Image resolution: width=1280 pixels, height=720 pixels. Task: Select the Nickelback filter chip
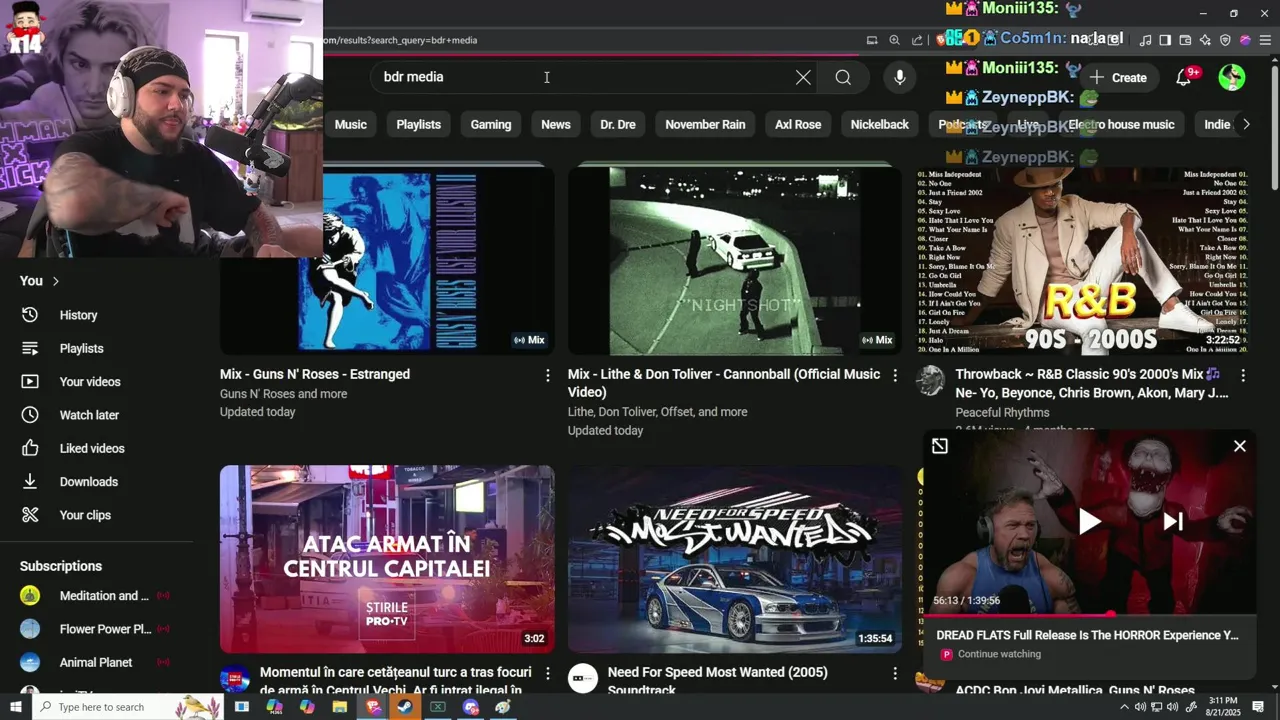(x=880, y=124)
